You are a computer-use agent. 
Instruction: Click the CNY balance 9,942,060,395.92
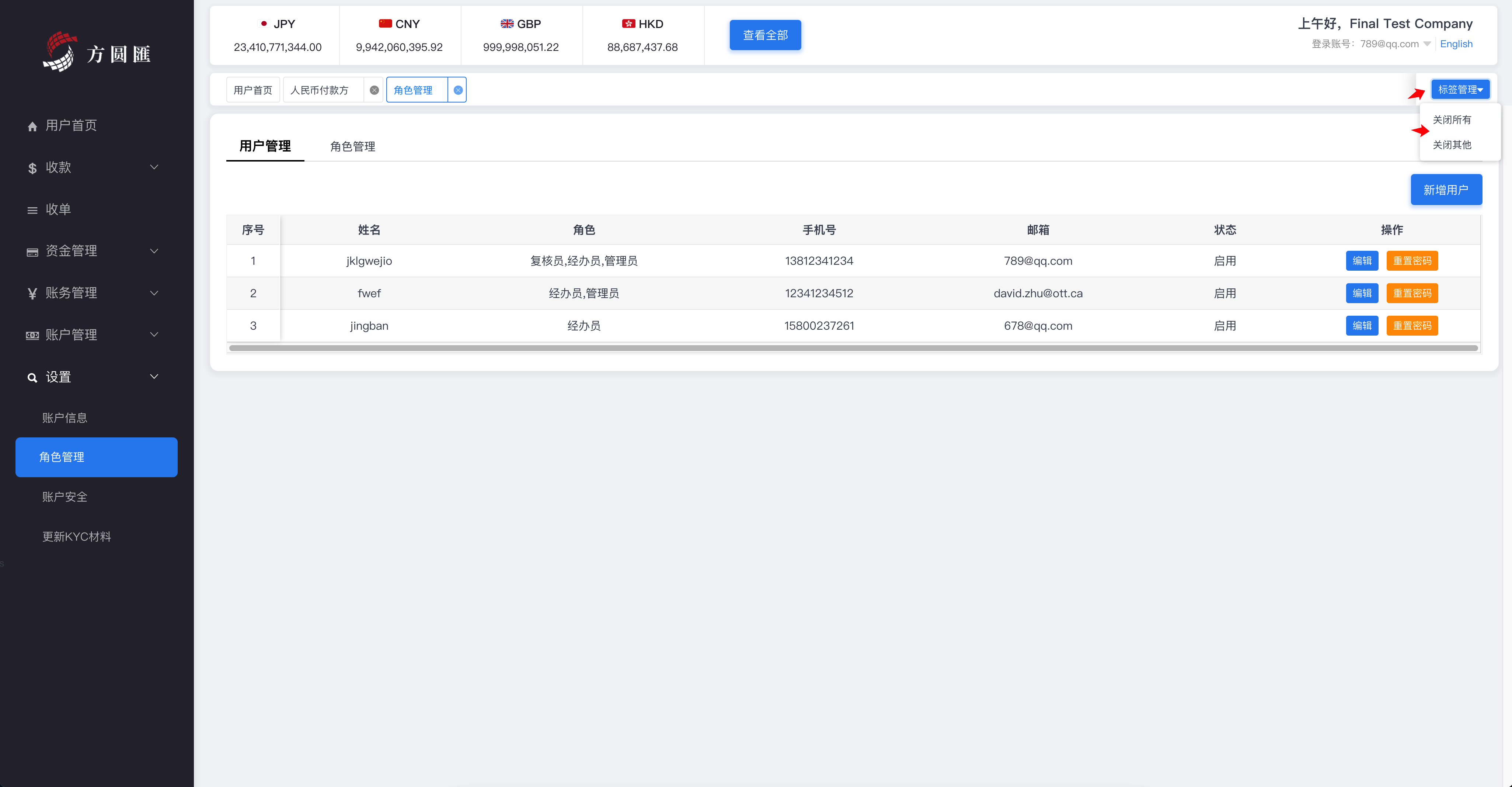pyautogui.click(x=399, y=47)
